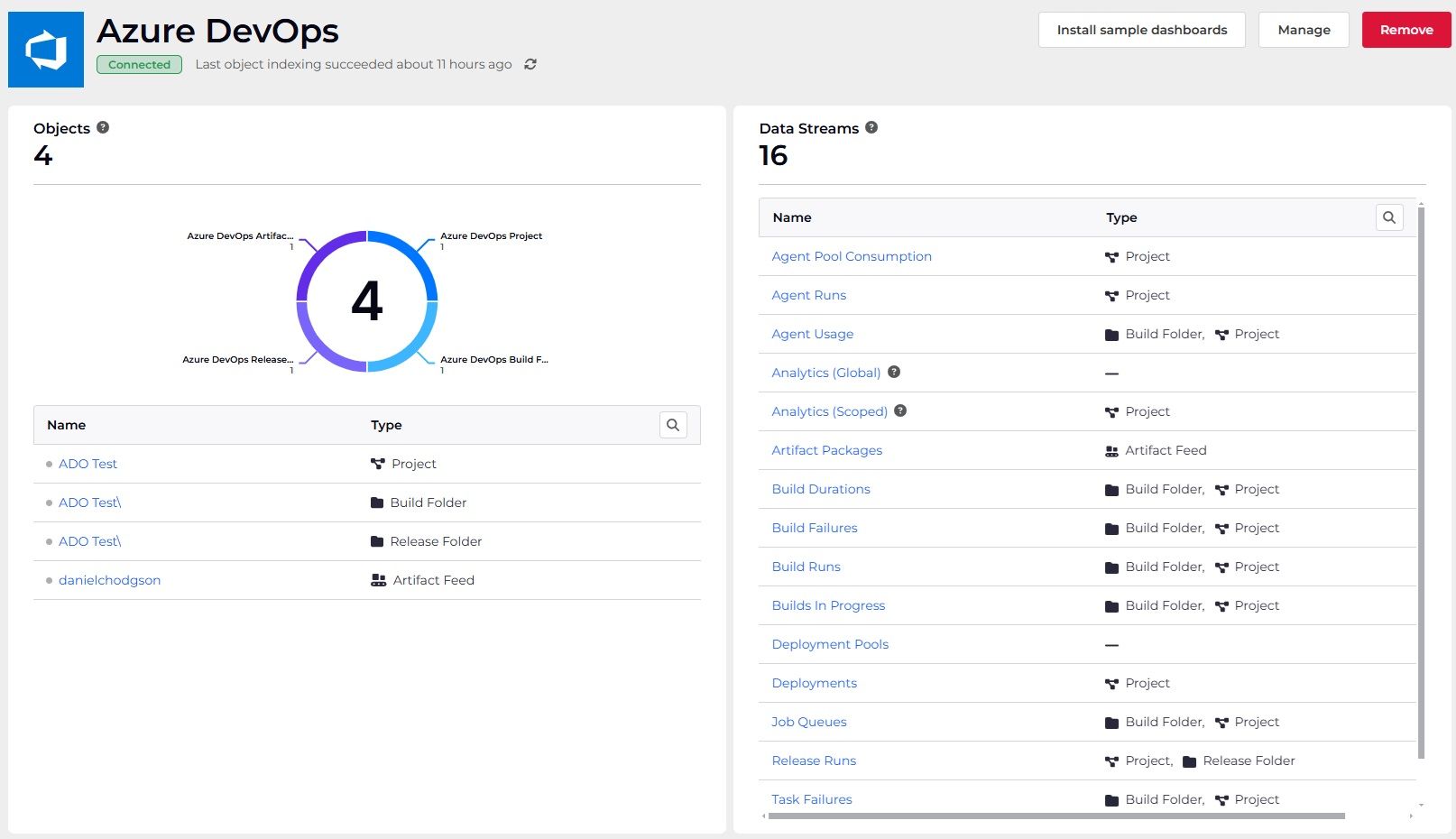Open the Task Failures data stream
This screenshot has width=1456, height=839.
point(811,799)
